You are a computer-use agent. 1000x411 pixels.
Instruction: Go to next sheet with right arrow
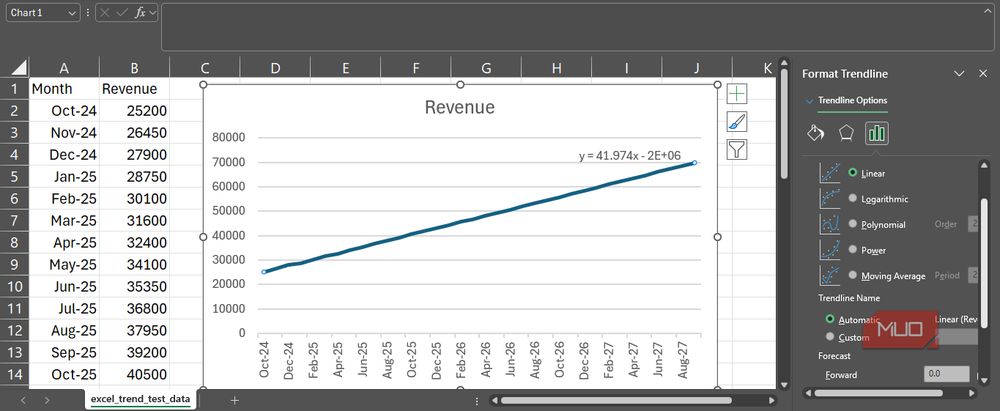47,400
